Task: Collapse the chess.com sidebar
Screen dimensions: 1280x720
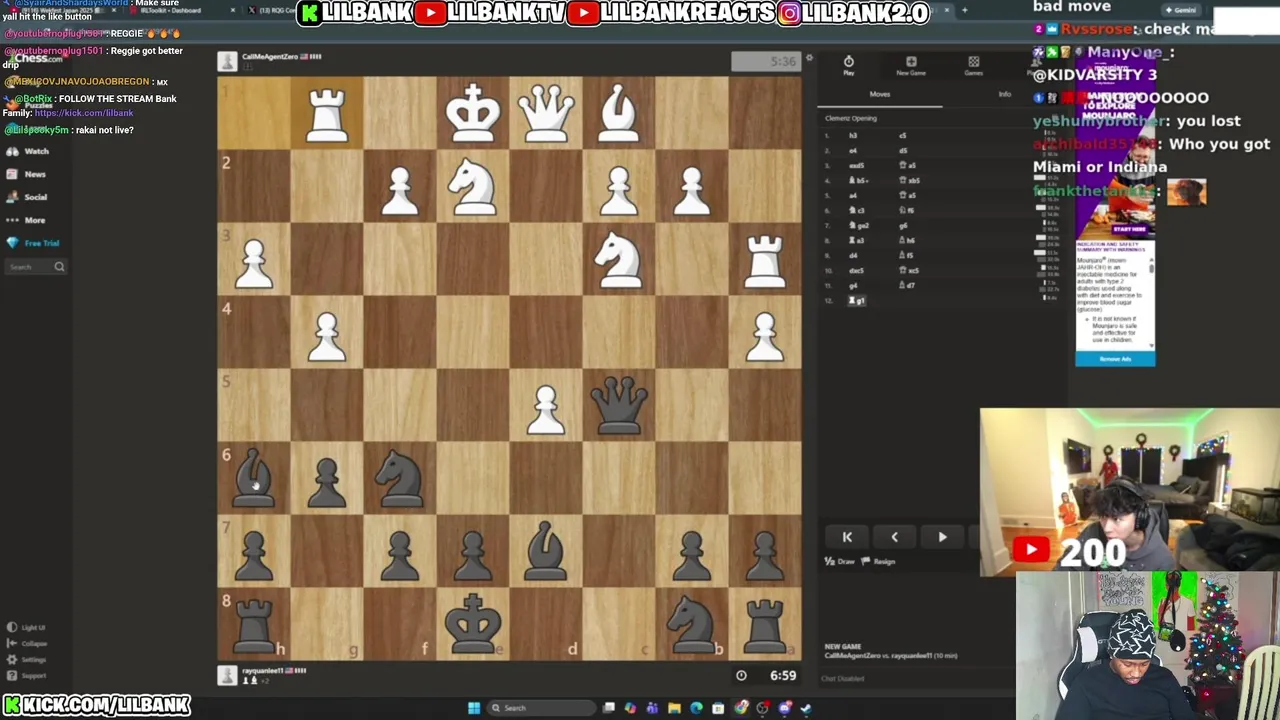Action: click(27, 644)
